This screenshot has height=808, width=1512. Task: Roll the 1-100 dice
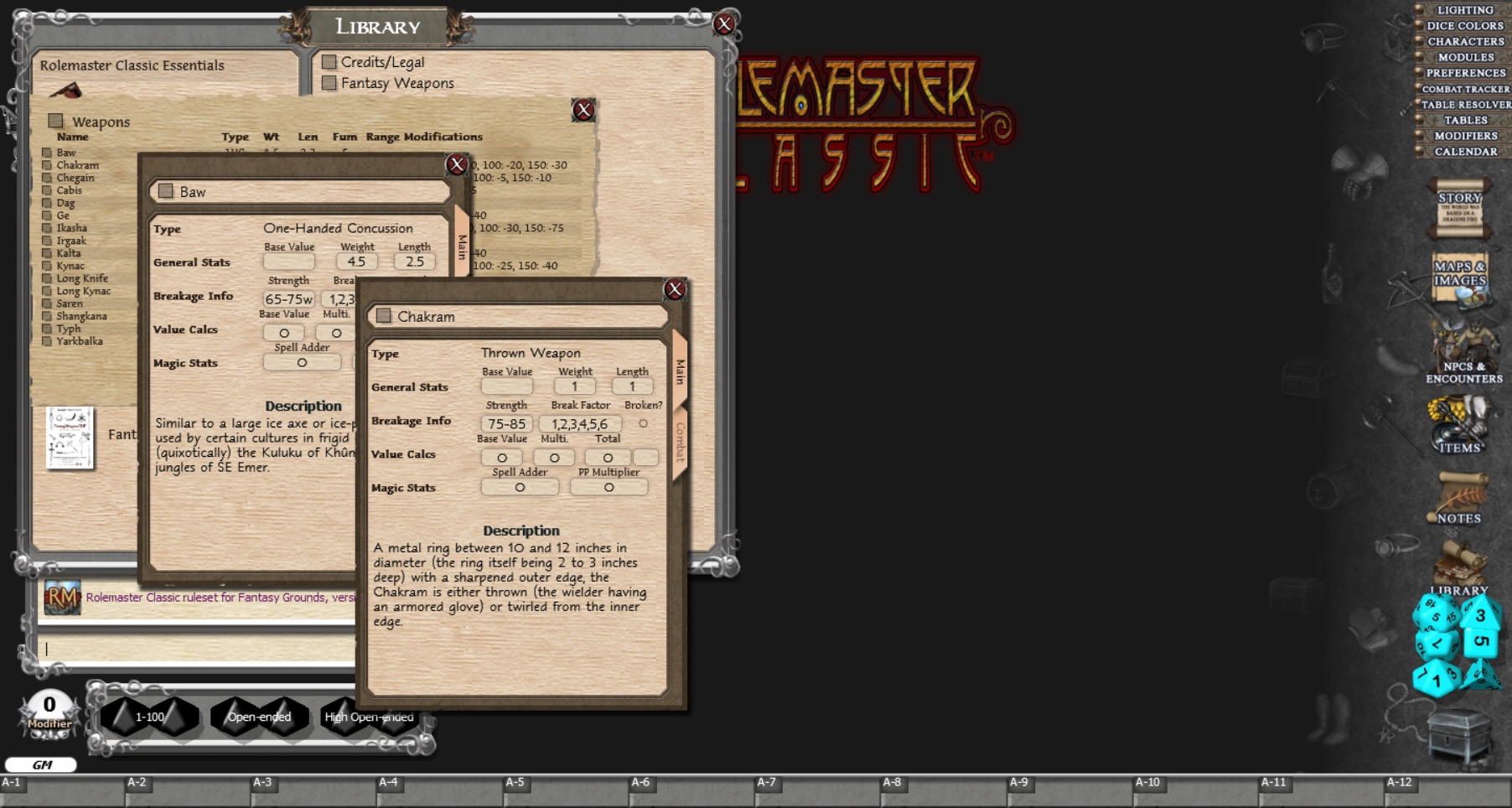(x=151, y=717)
